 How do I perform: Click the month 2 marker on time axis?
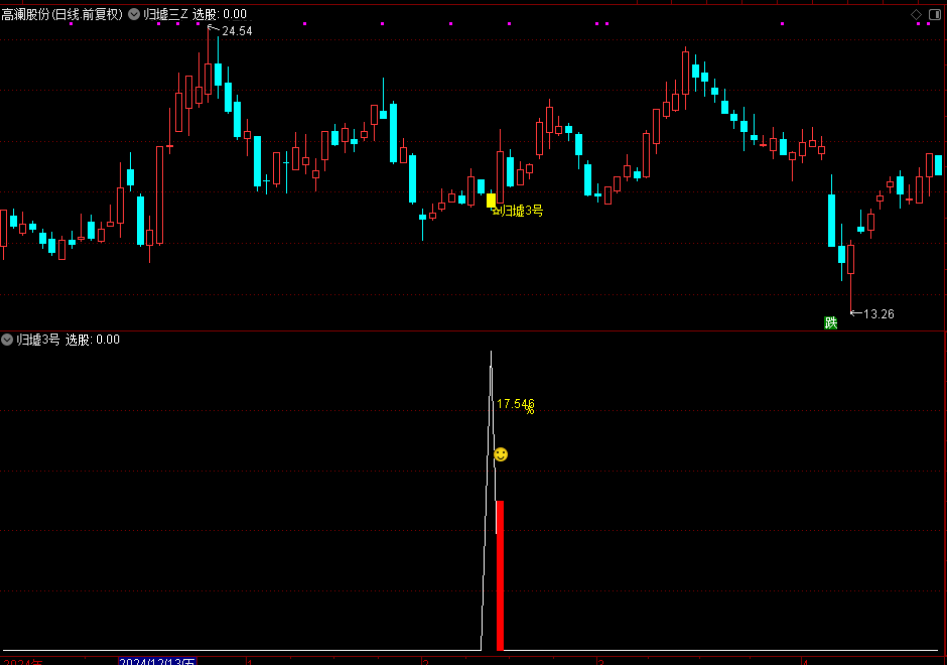(x=426, y=661)
